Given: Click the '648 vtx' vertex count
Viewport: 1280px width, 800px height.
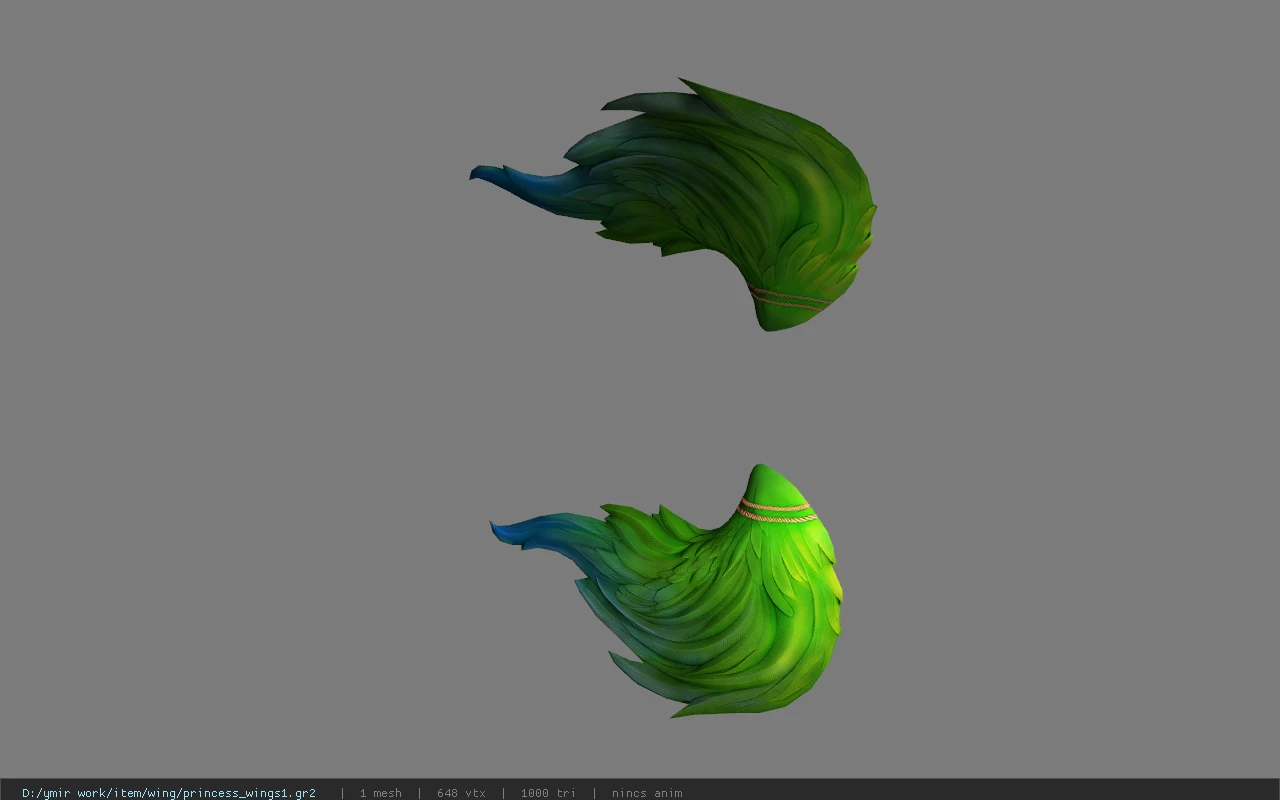Looking at the screenshot, I should [x=461, y=793].
